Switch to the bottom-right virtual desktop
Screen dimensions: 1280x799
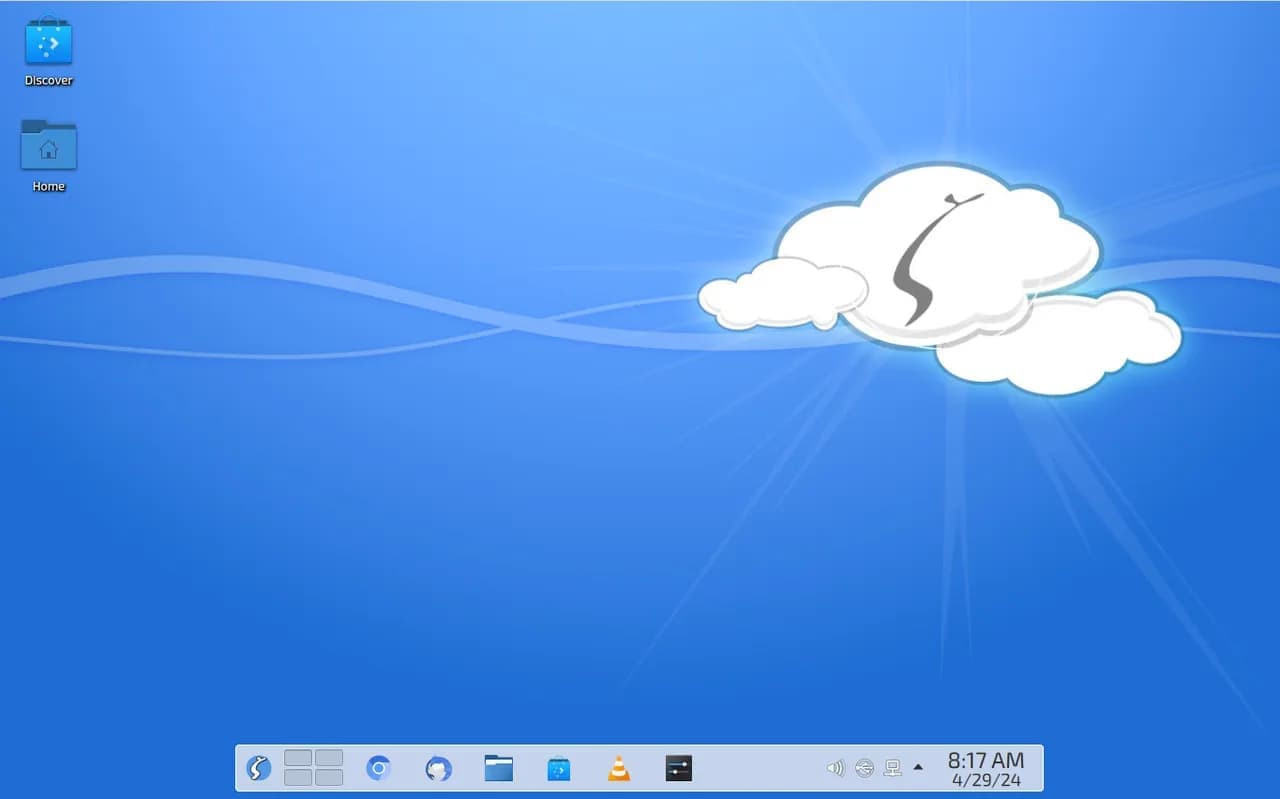[329, 777]
